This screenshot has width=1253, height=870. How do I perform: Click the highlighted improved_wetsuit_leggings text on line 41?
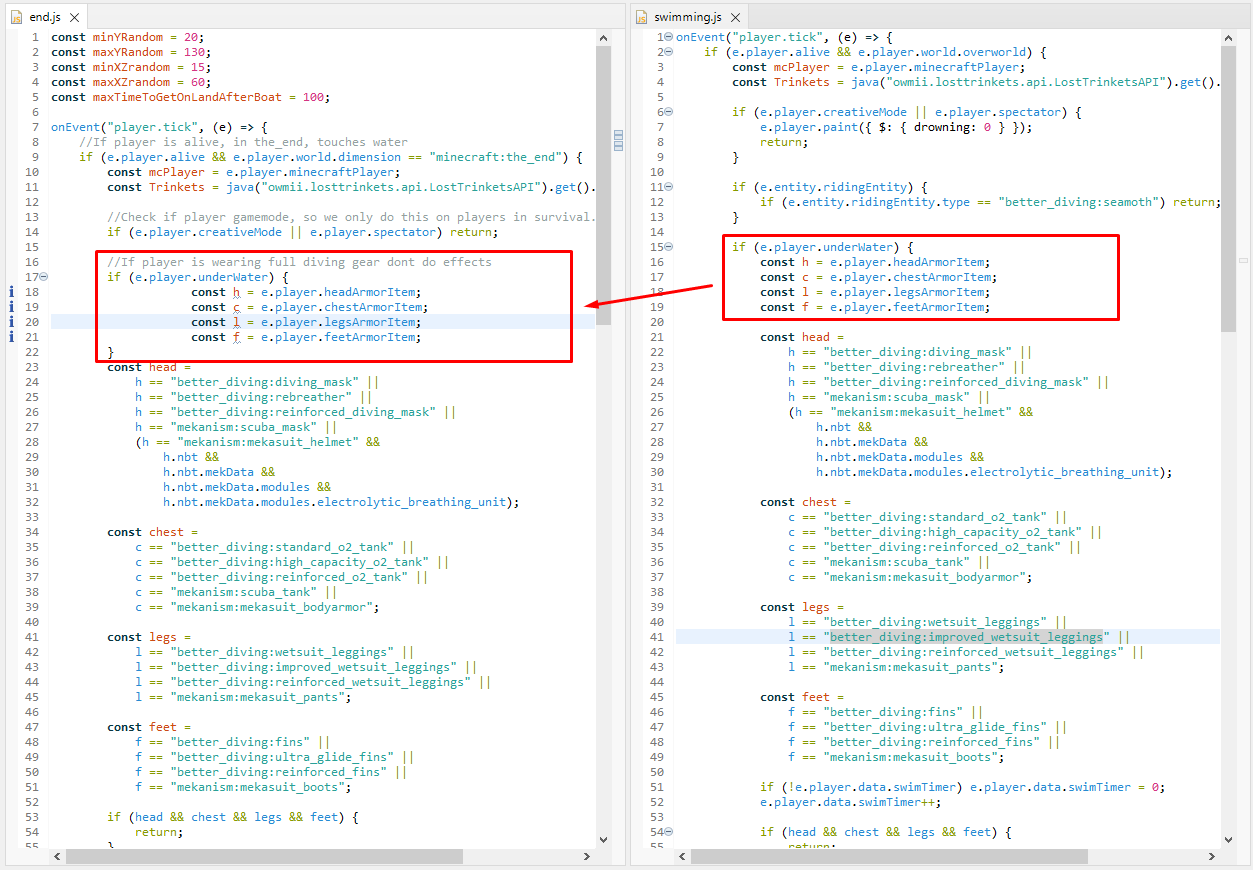pos(966,636)
